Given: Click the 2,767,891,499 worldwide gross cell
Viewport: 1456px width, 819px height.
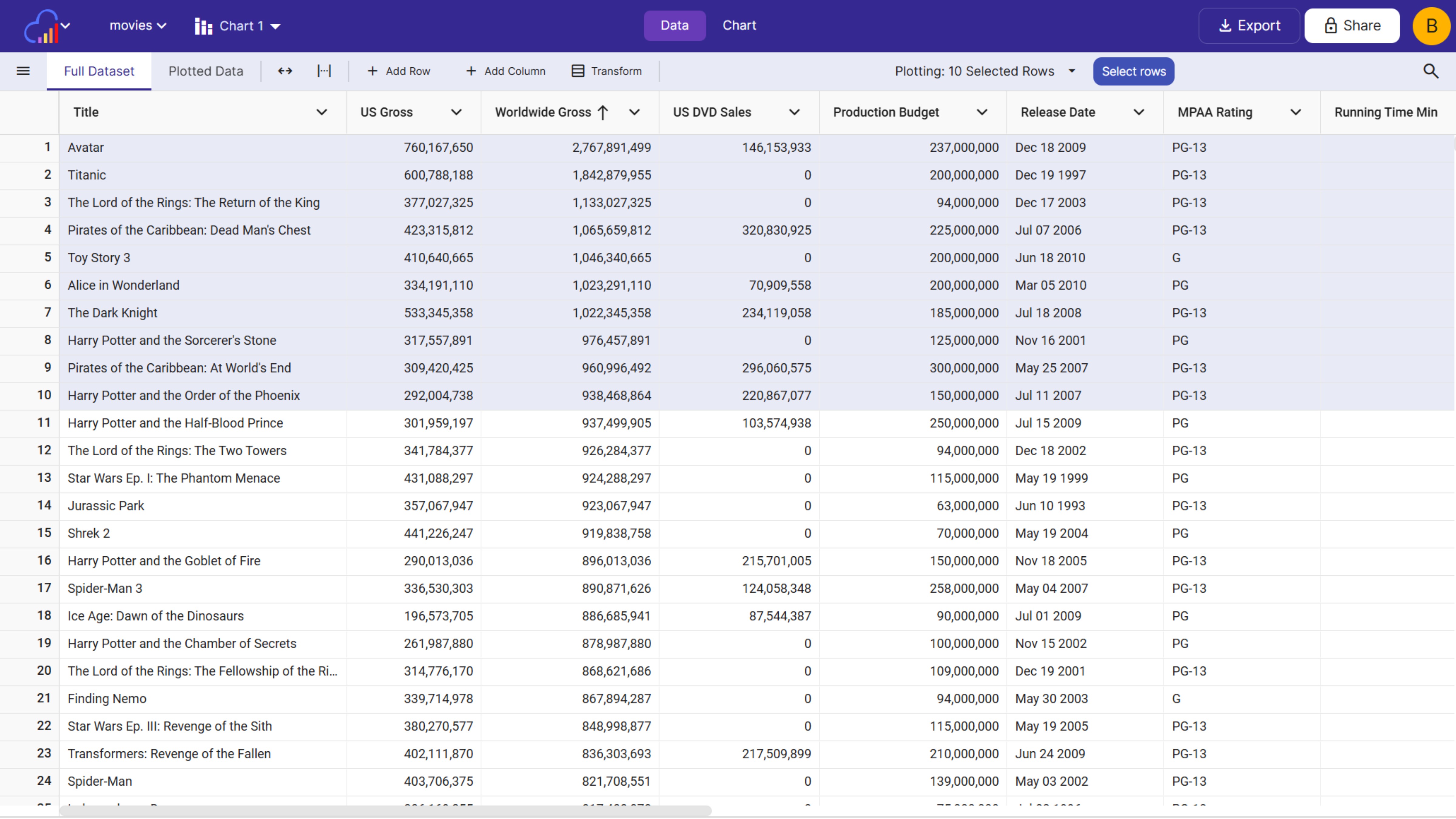Looking at the screenshot, I should [x=570, y=147].
